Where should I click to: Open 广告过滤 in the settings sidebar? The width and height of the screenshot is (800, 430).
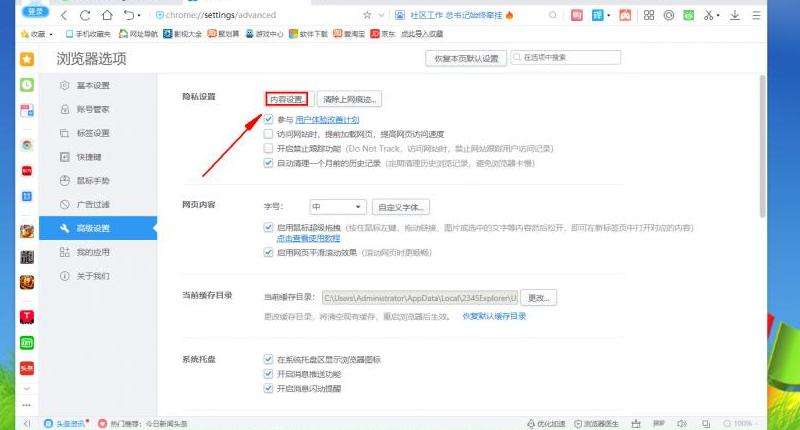coord(93,204)
